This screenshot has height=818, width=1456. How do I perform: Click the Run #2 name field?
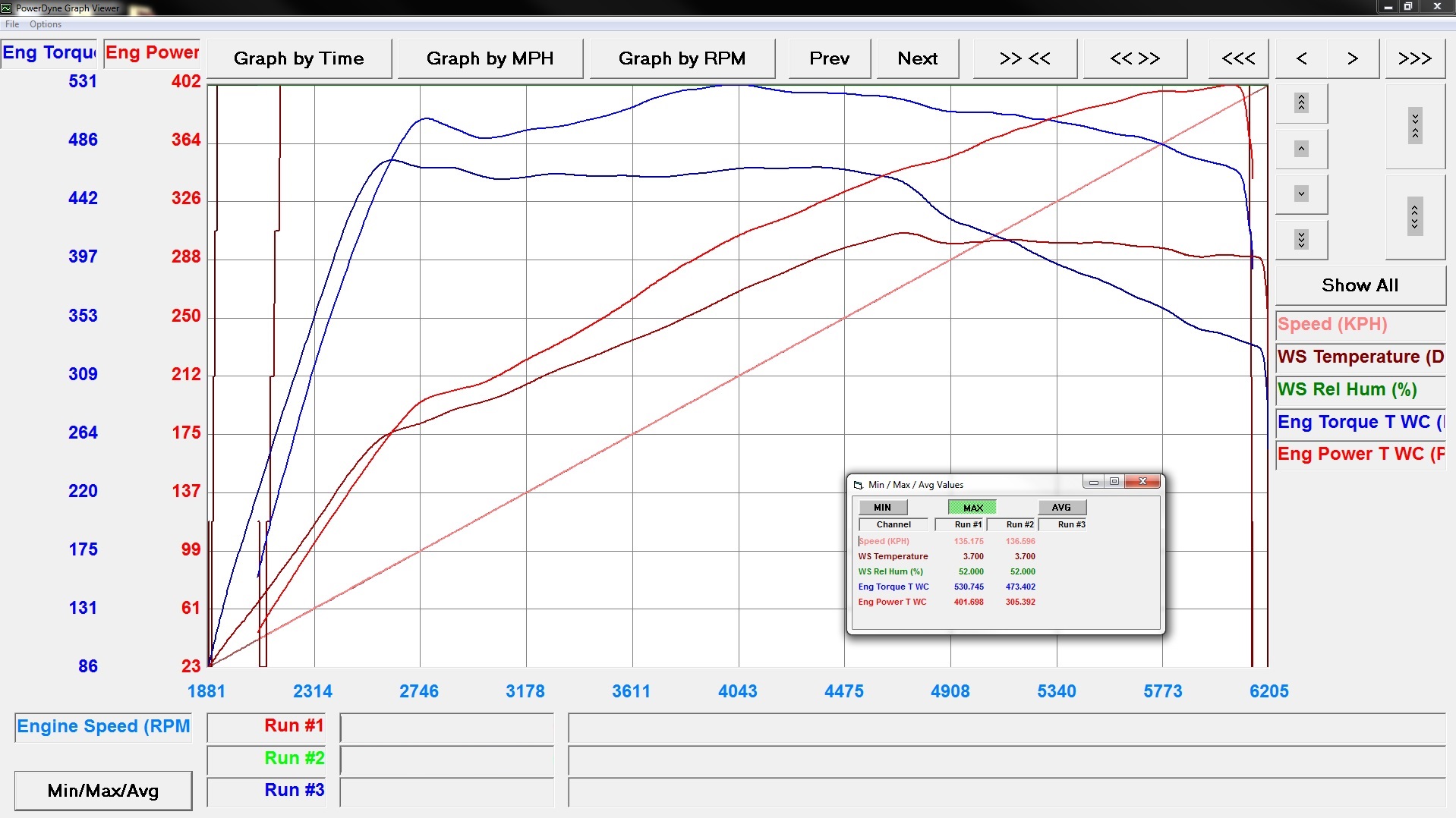447,760
